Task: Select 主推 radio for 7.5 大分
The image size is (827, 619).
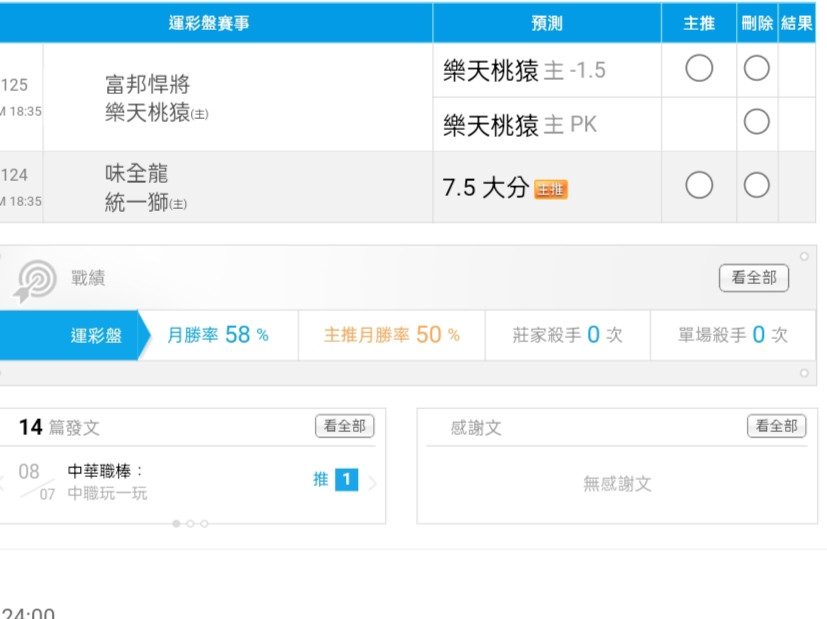Action: tap(699, 185)
